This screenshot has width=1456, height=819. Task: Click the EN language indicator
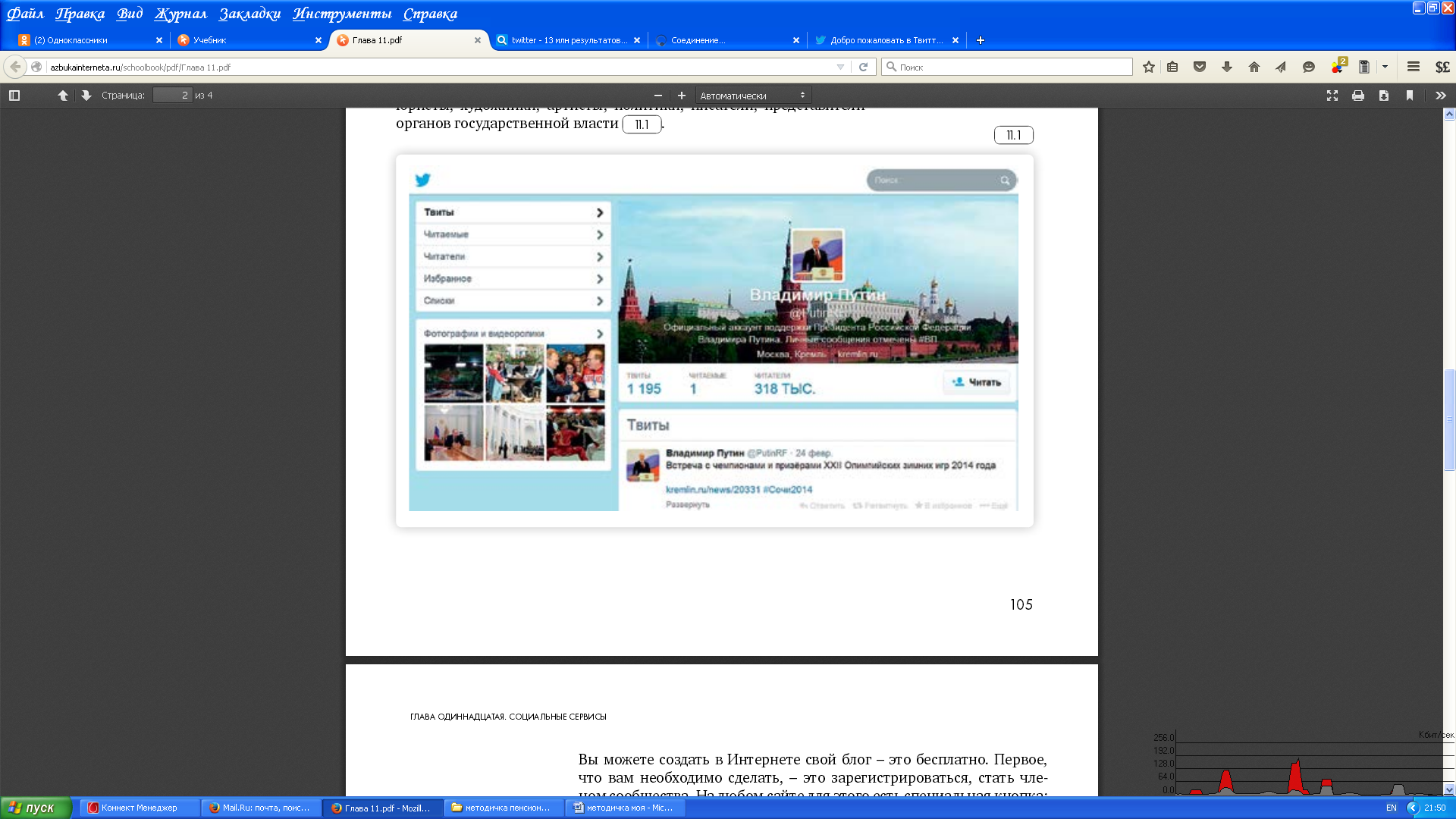pos(1392,808)
